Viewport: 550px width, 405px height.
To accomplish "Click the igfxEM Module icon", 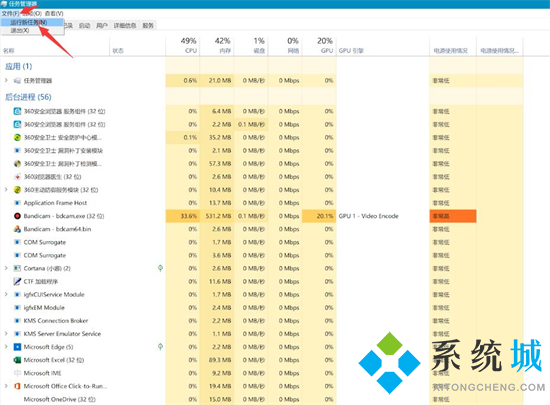I will [x=17, y=308].
